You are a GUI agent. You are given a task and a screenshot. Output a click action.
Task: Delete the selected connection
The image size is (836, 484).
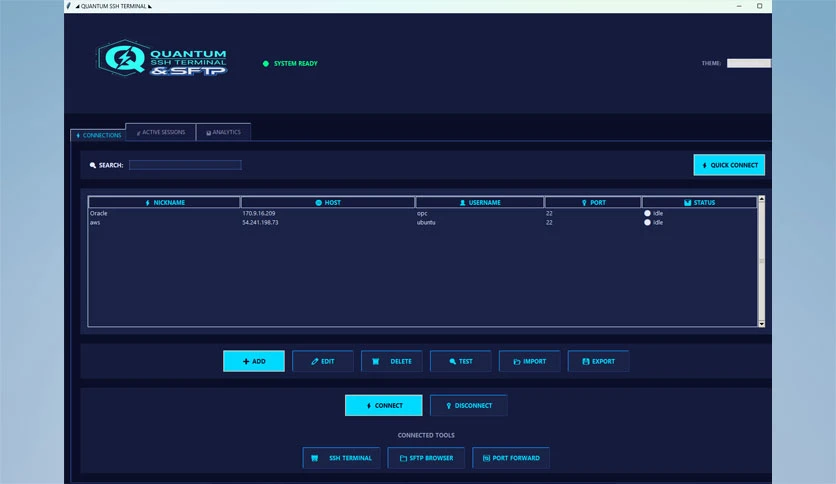coord(392,361)
